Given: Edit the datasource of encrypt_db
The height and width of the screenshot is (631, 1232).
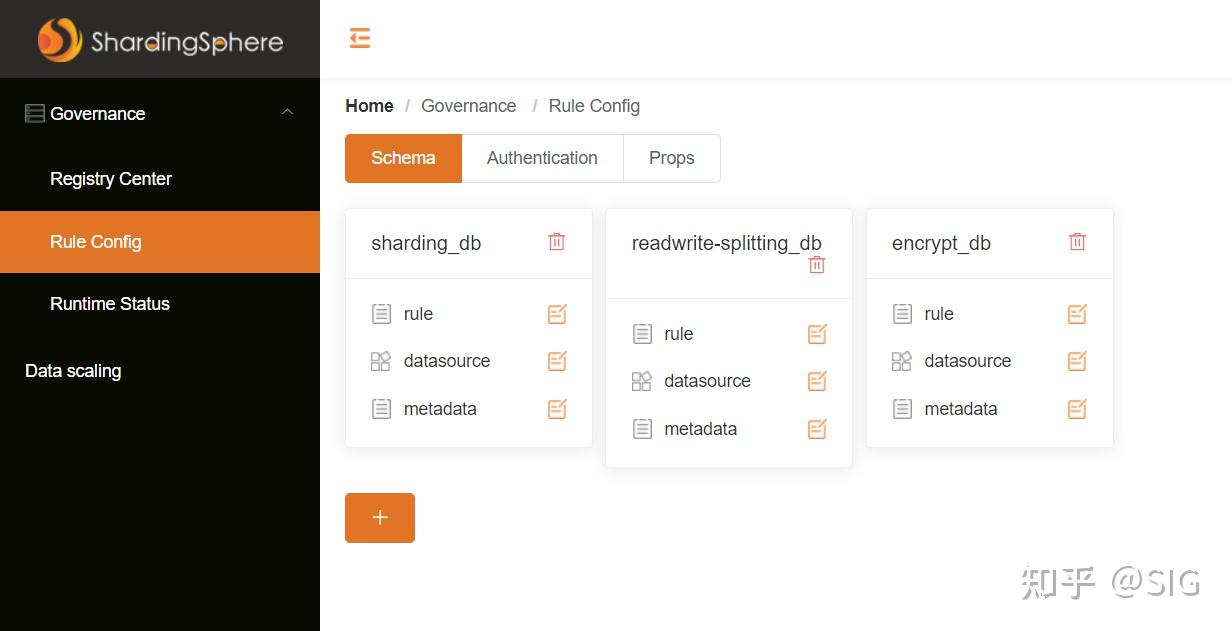Looking at the screenshot, I should pyautogui.click(x=1077, y=361).
